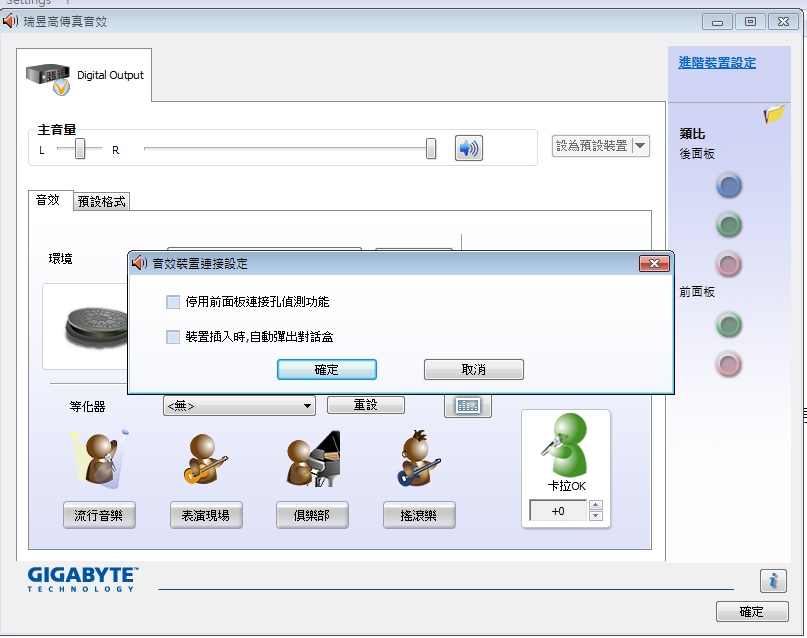Screen dimensions: 807x638
Task: Click the GIGABYTE Technology logo
Action: 83,579
